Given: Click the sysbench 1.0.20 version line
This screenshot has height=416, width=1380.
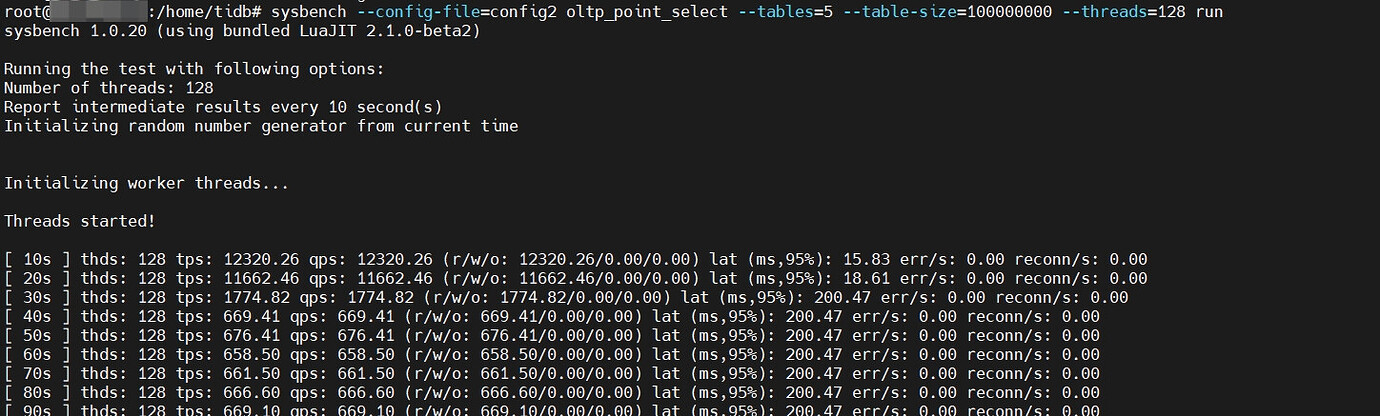Looking at the screenshot, I should [x=243, y=31].
